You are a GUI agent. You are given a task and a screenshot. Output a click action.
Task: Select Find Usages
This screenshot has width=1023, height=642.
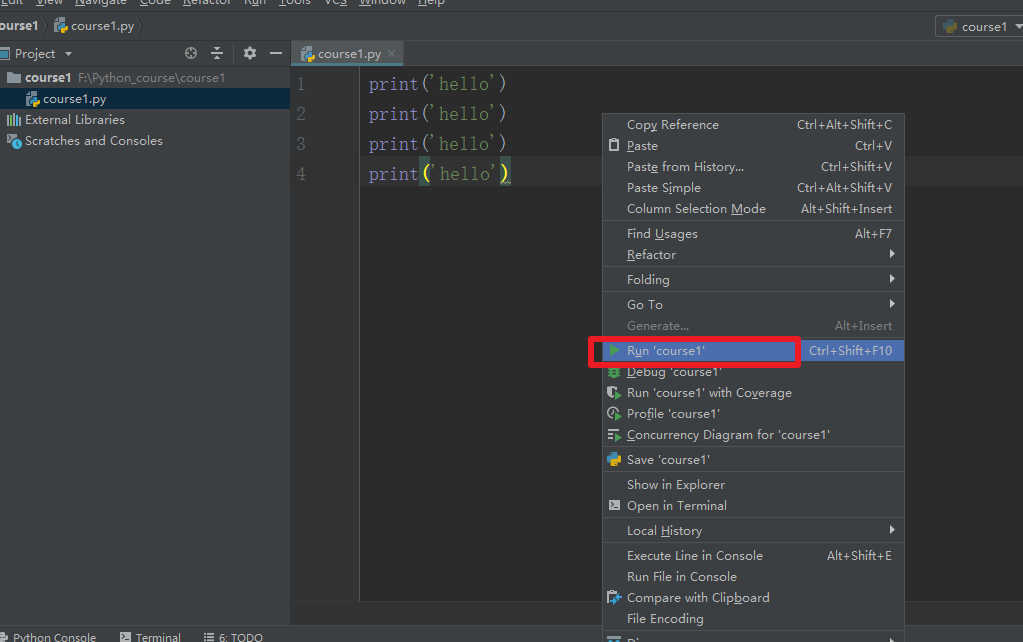tap(753, 234)
